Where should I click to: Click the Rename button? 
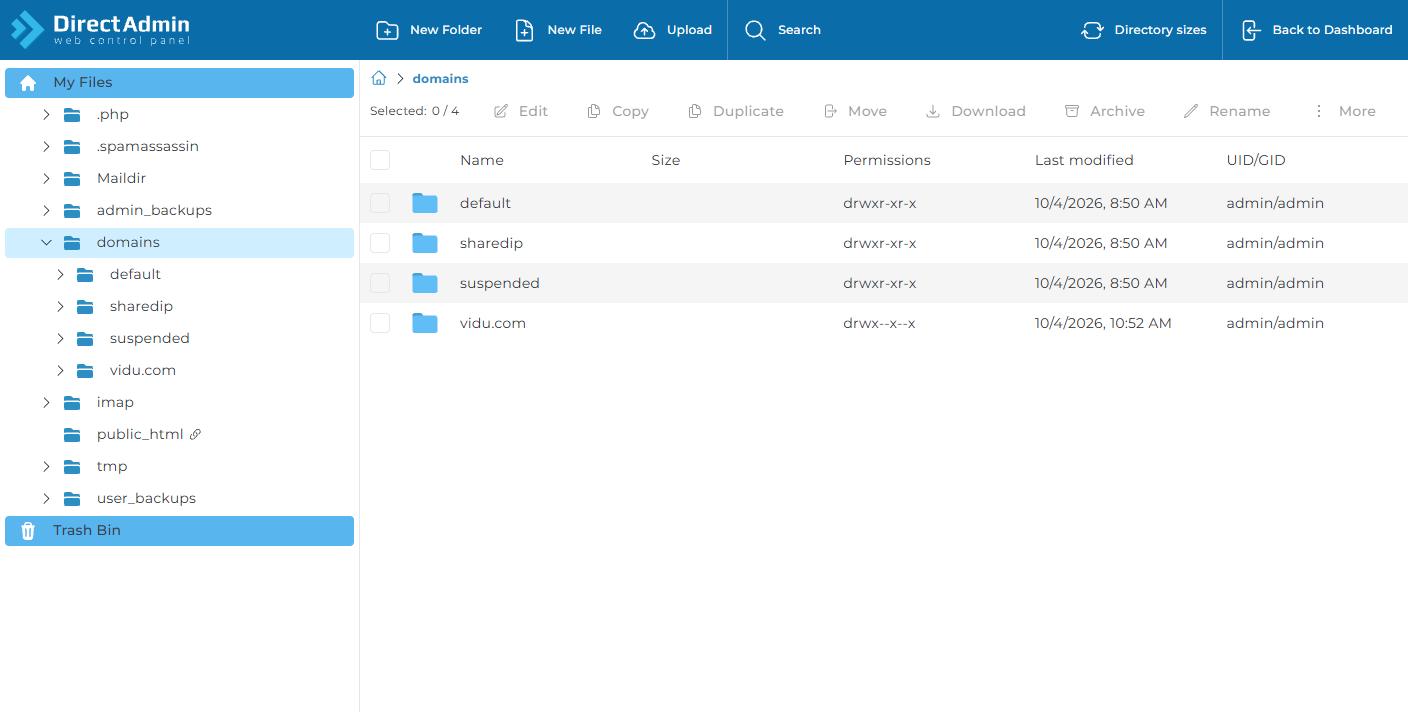click(x=1227, y=111)
